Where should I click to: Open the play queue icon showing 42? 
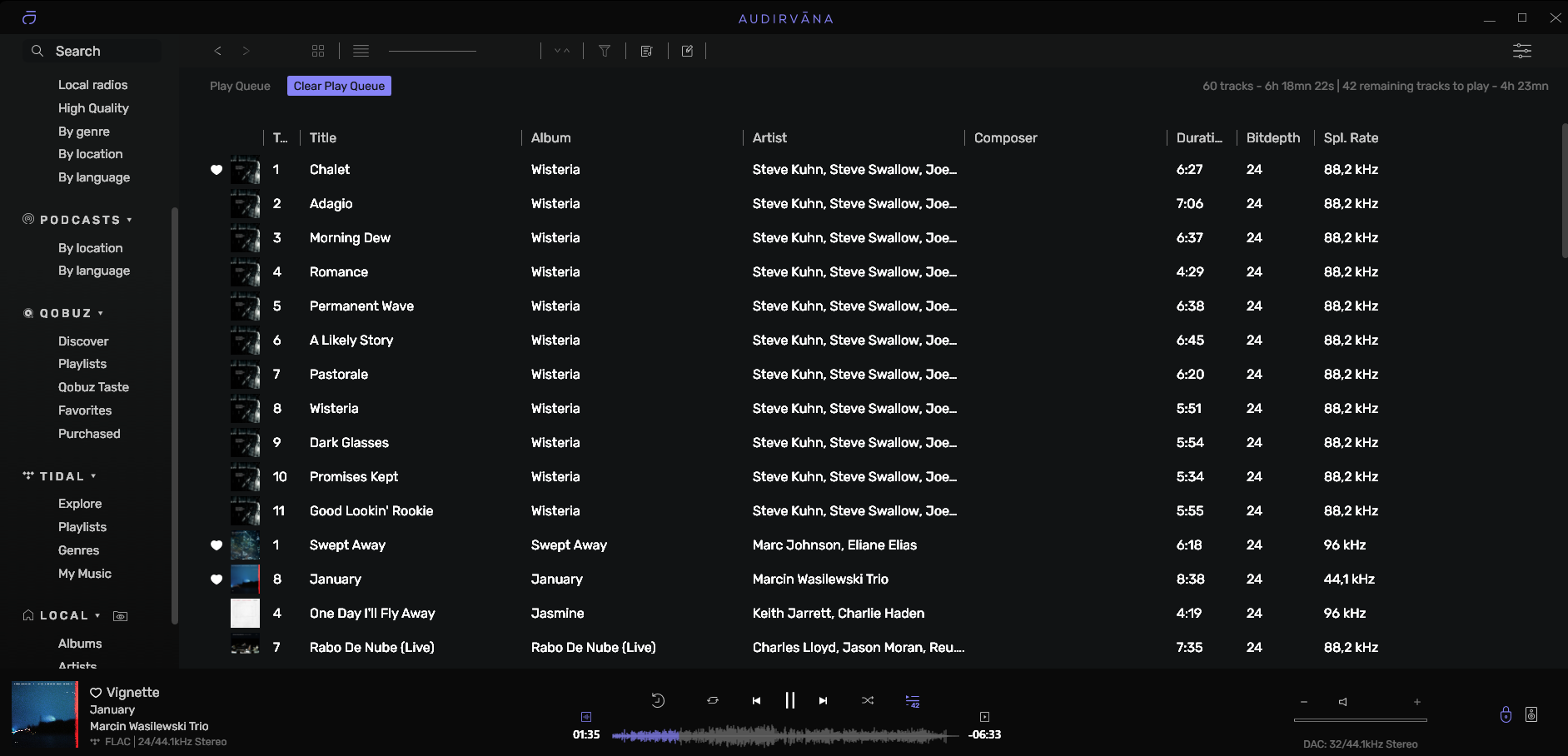(913, 701)
